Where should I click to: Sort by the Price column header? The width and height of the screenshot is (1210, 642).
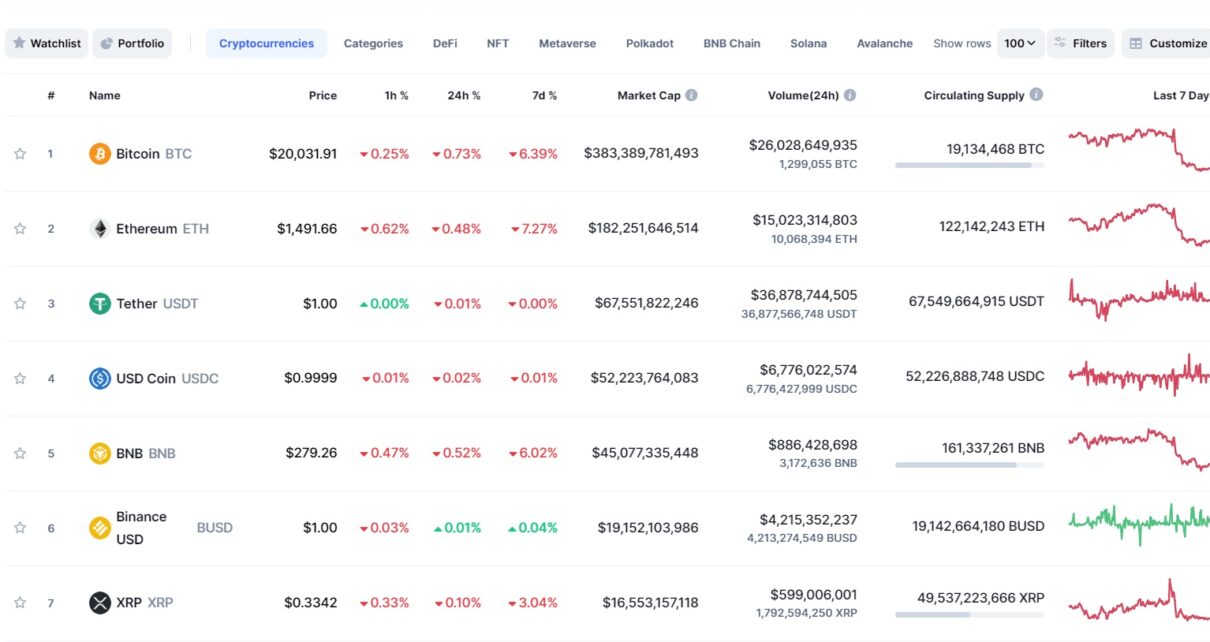(x=323, y=96)
